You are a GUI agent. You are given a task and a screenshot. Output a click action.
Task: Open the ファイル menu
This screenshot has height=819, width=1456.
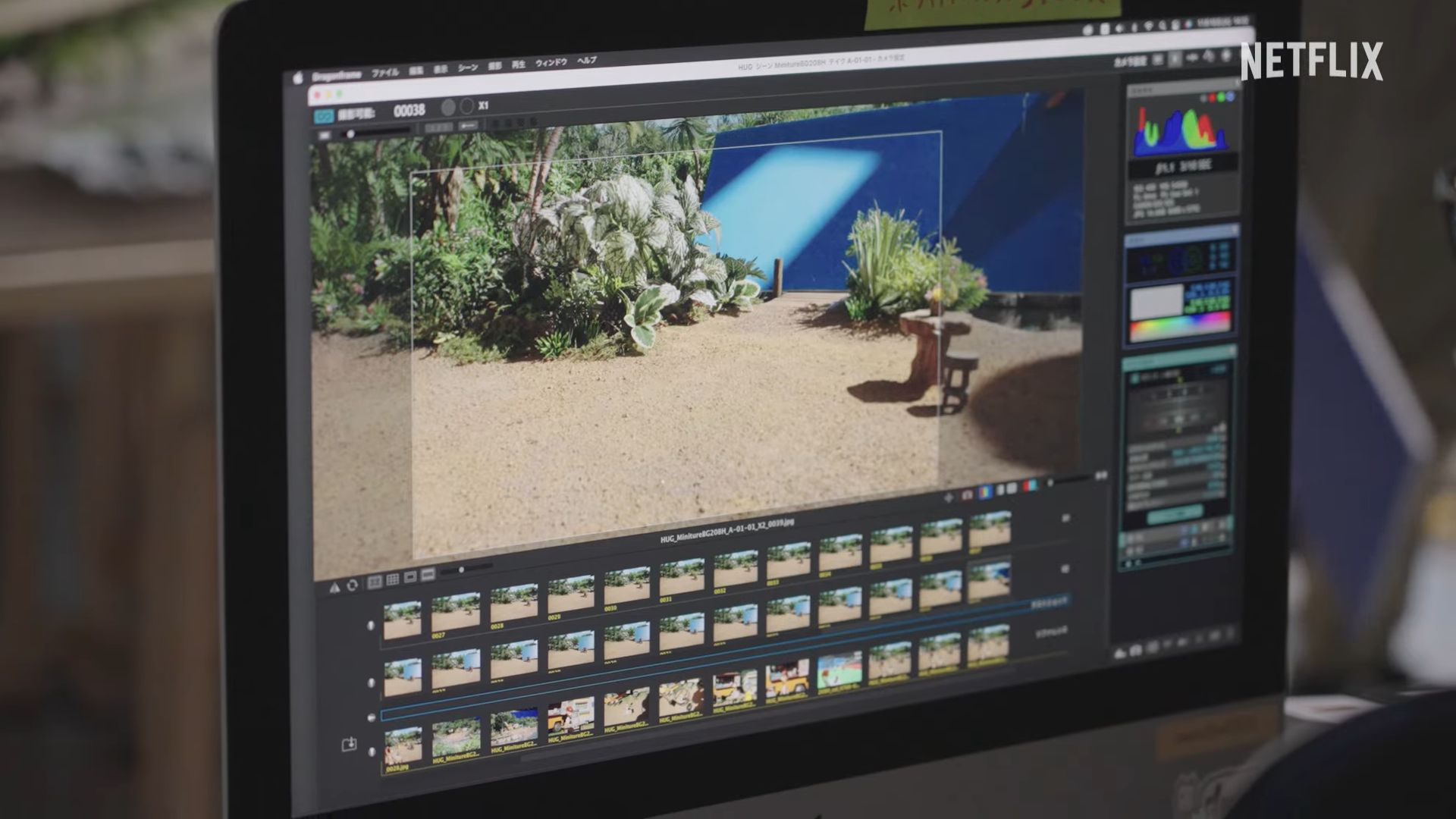point(384,73)
